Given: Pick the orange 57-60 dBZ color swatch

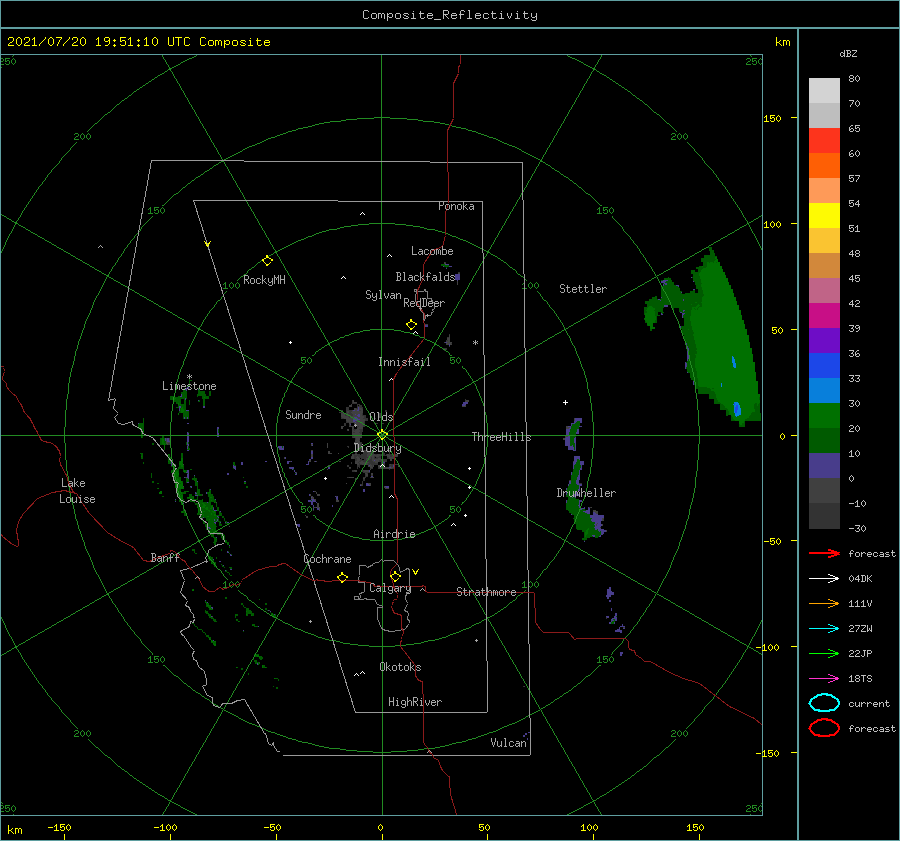Looking at the screenshot, I should point(824,166).
